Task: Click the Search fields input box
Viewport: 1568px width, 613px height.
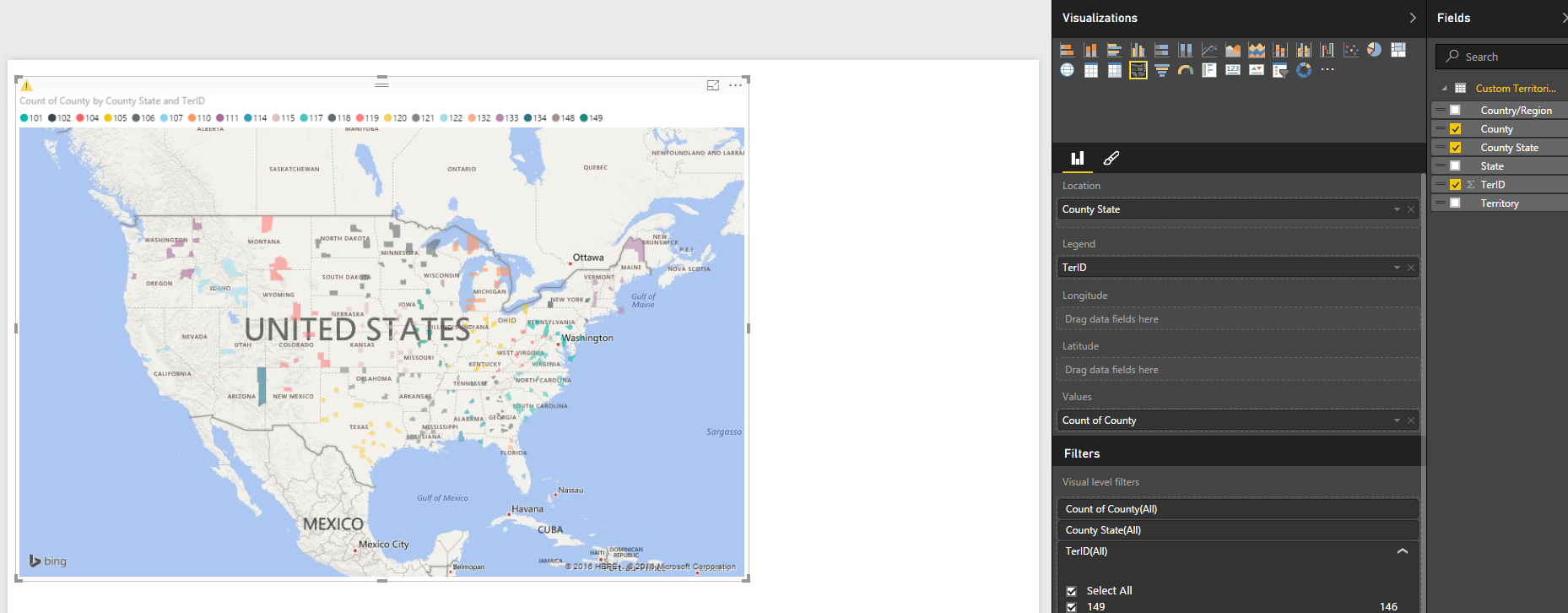Action: (1502, 57)
